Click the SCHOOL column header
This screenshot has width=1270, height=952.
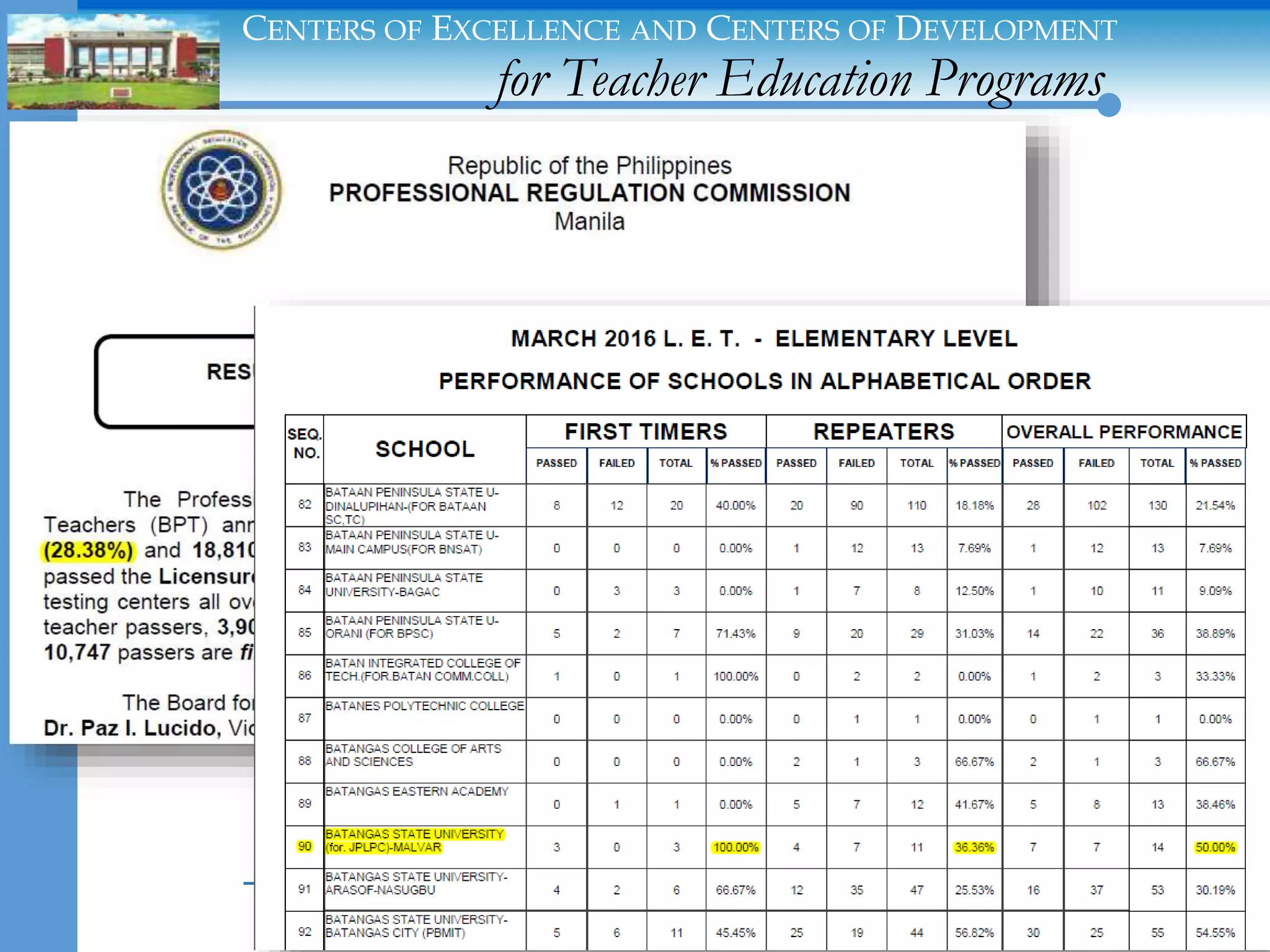pyautogui.click(x=425, y=449)
